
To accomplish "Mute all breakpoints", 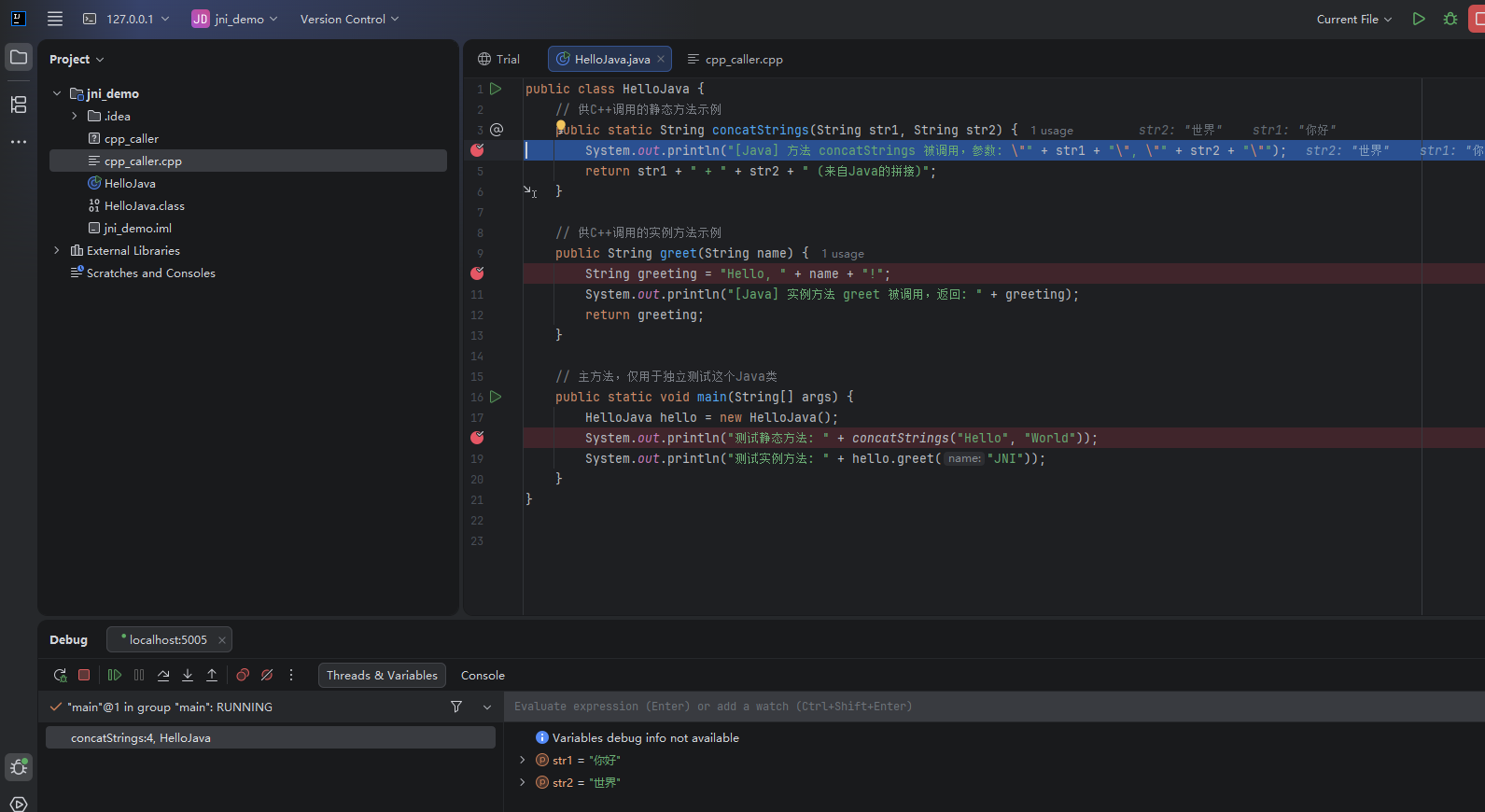I will [x=267, y=675].
